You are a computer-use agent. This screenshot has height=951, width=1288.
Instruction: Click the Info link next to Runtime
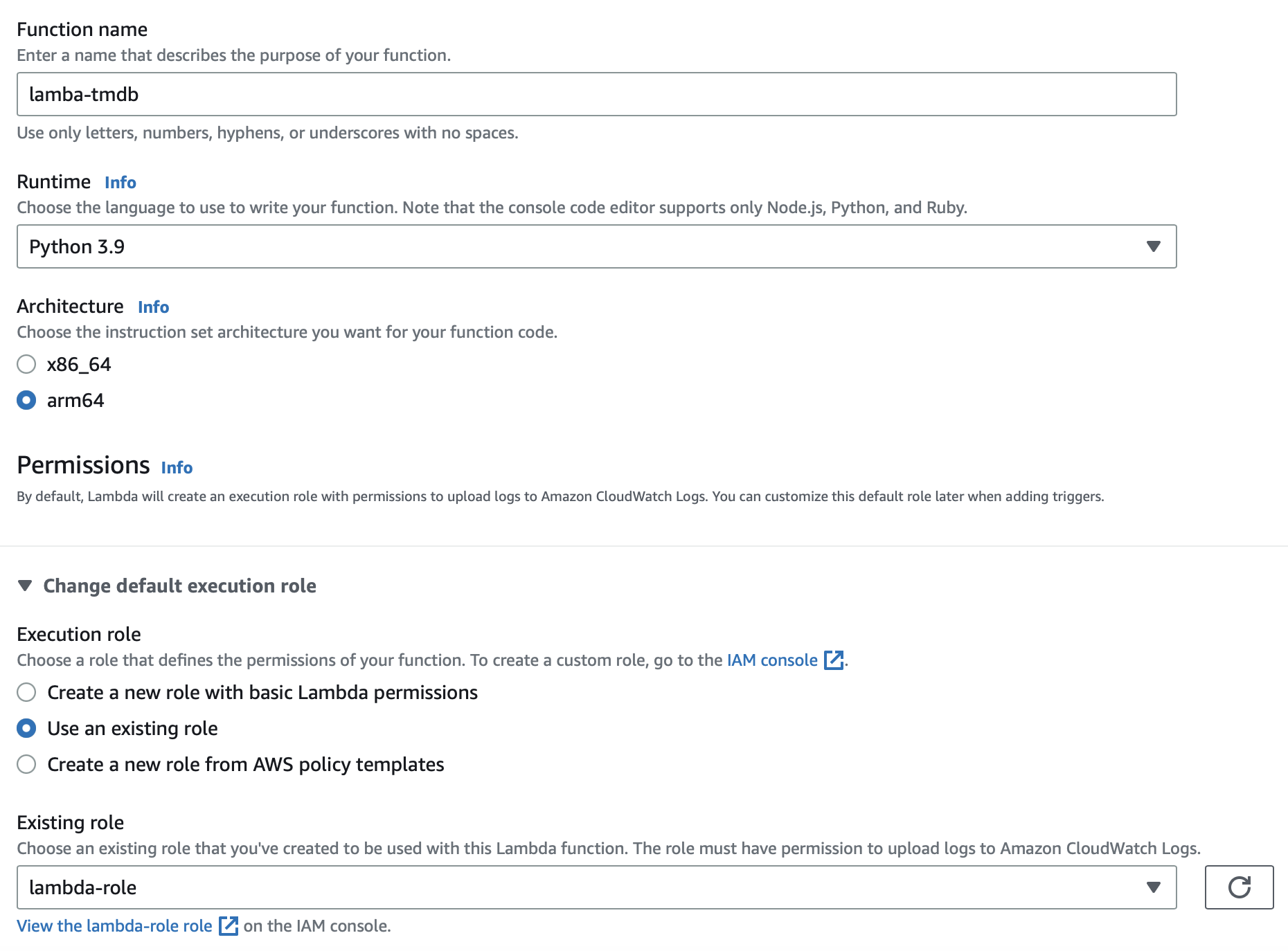click(x=119, y=182)
